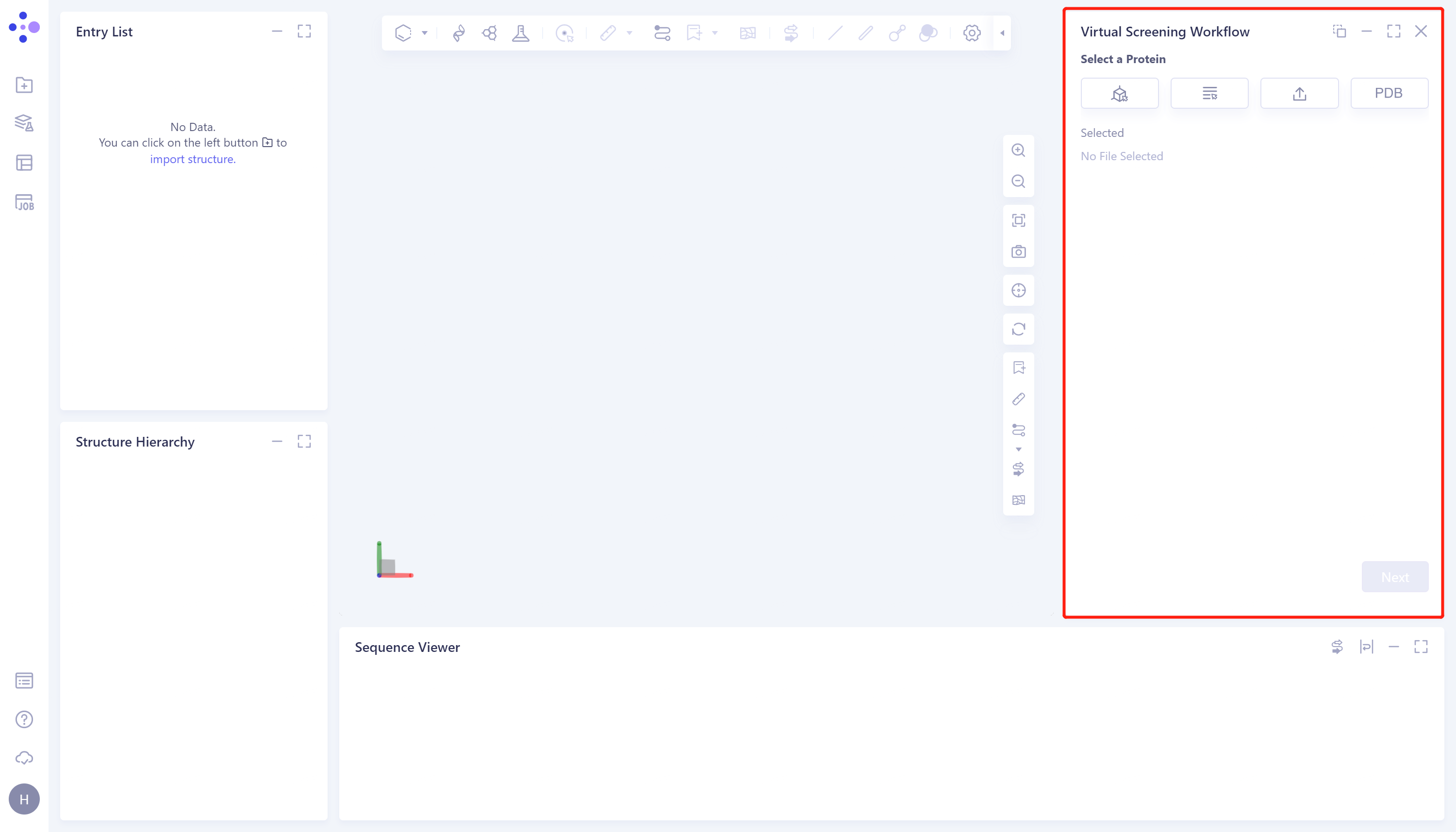This screenshot has height=832, width=1456.
Task: Open viewer settings via the gear icon
Action: [971, 33]
